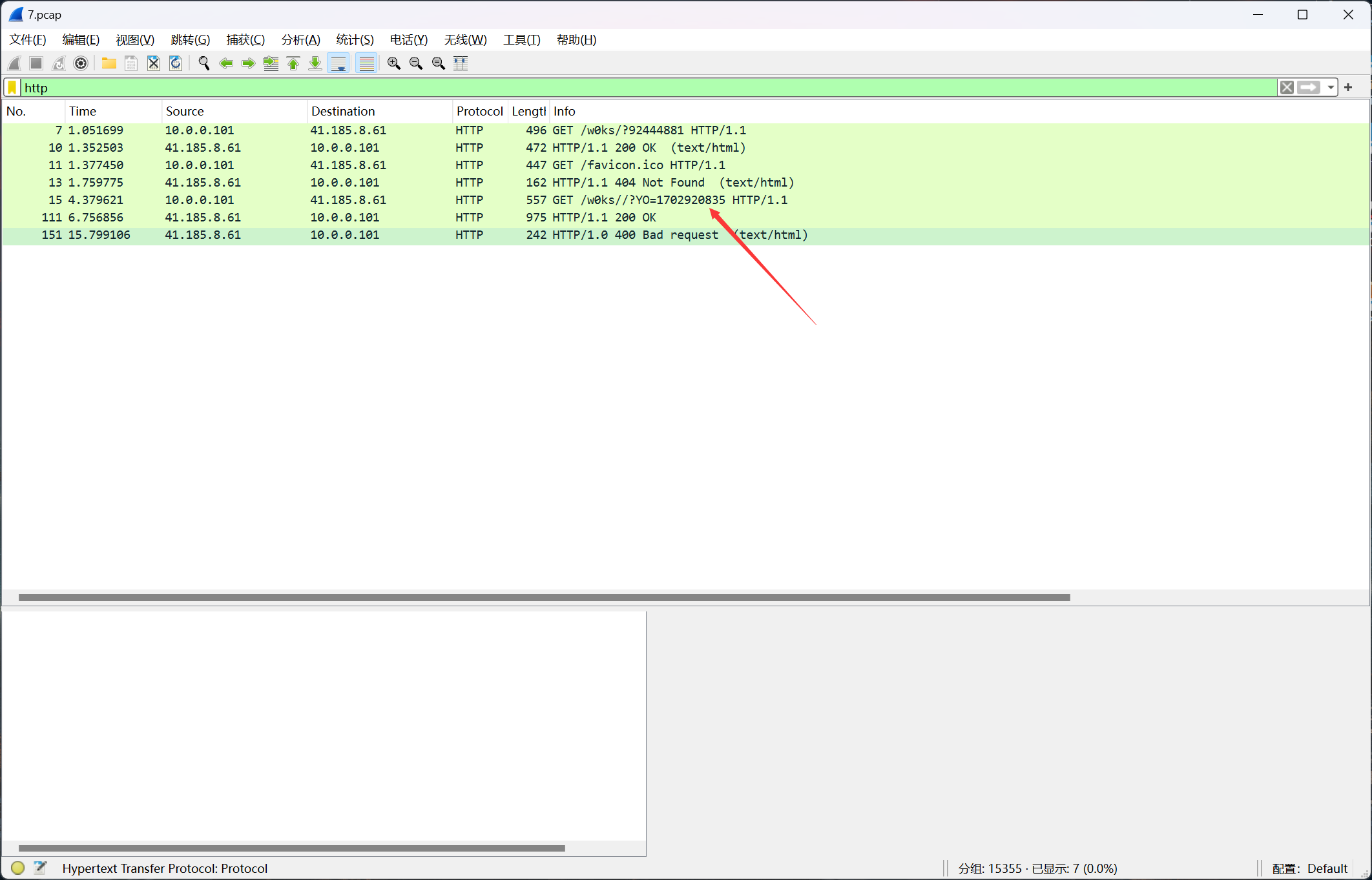Image resolution: width=1372 pixels, height=880 pixels.
Task: Zoom in on packet list text
Action: (393, 63)
